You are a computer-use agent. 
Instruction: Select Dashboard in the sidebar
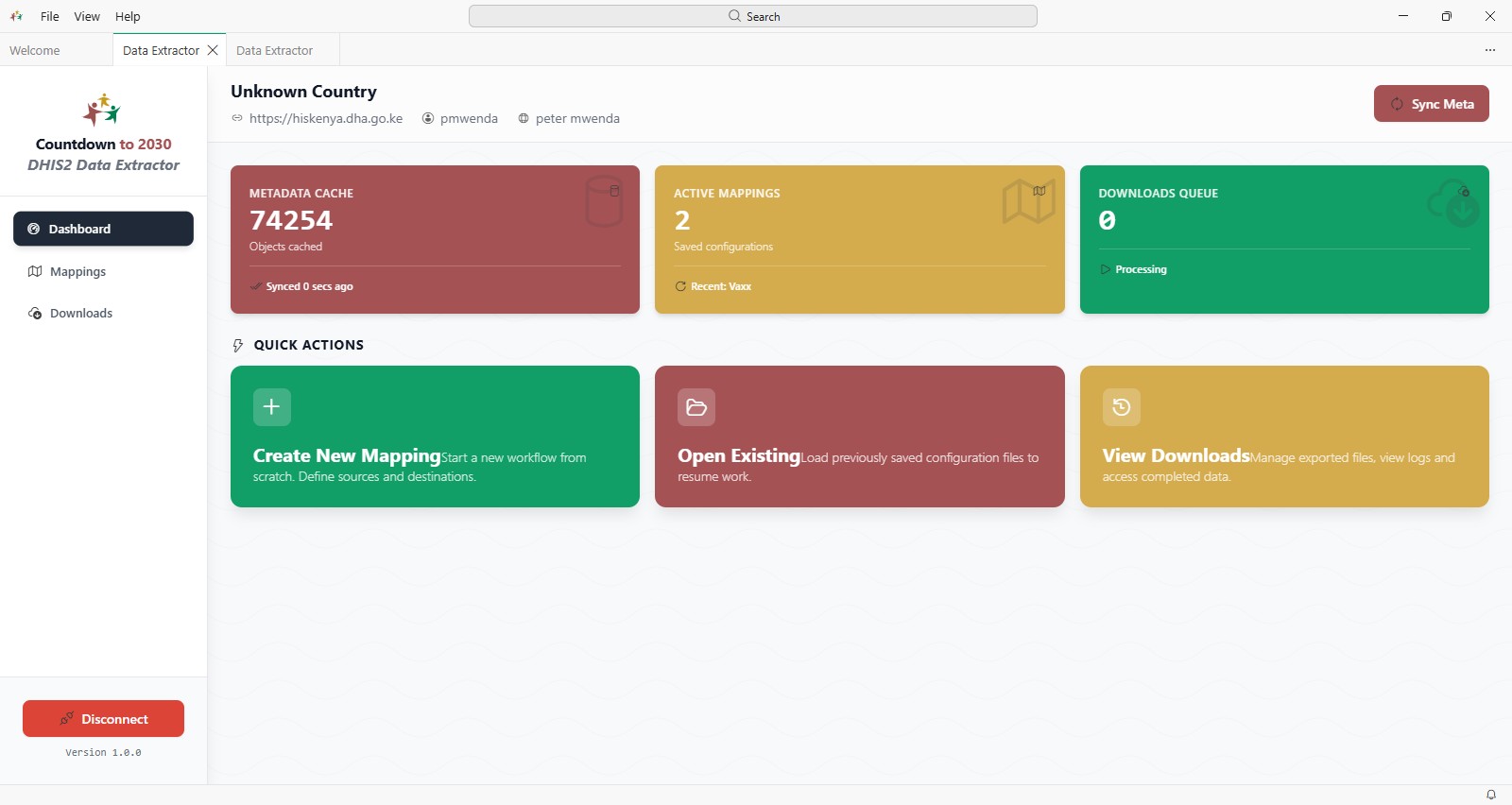[x=103, y=229]
